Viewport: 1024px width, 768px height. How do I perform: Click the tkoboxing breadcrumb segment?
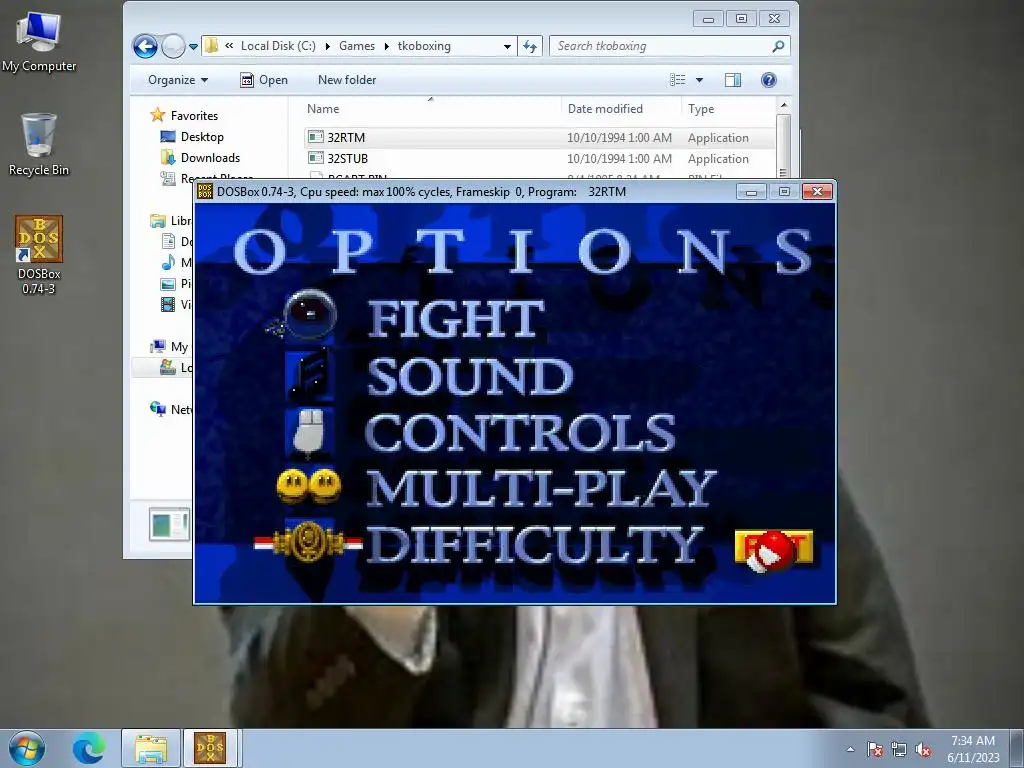point(424,46)
